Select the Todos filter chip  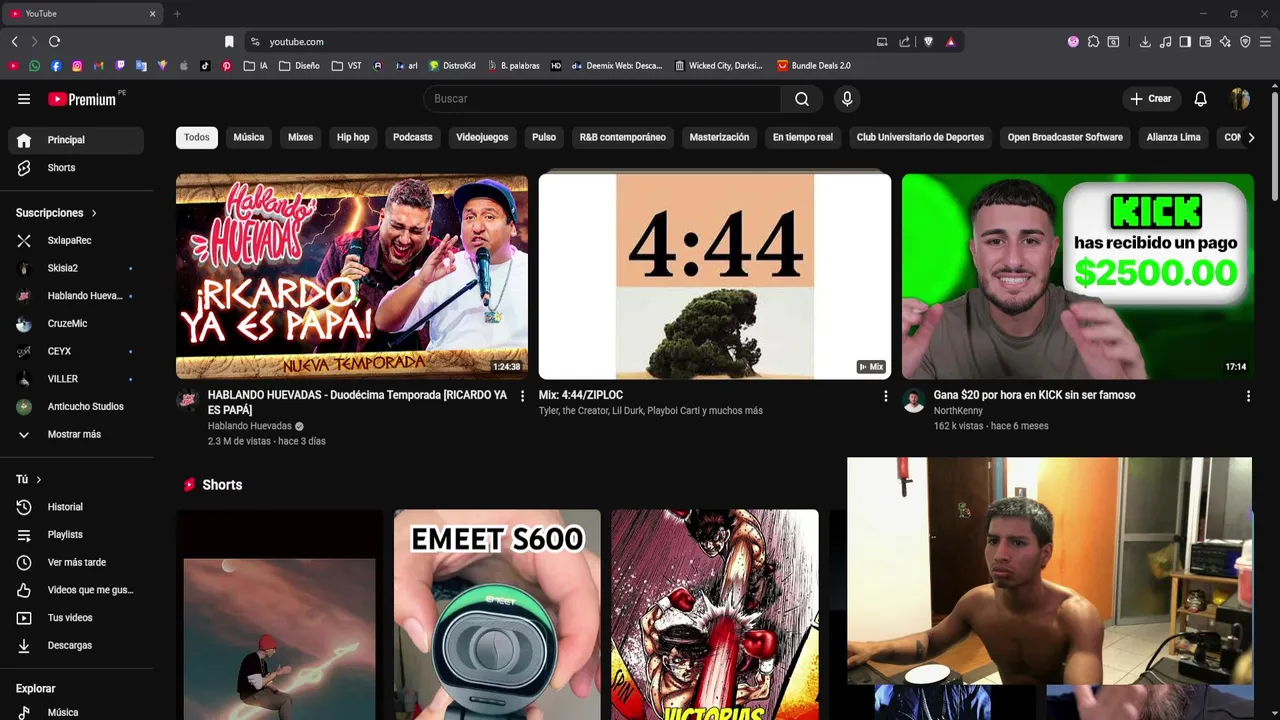(x=197, y=138)
